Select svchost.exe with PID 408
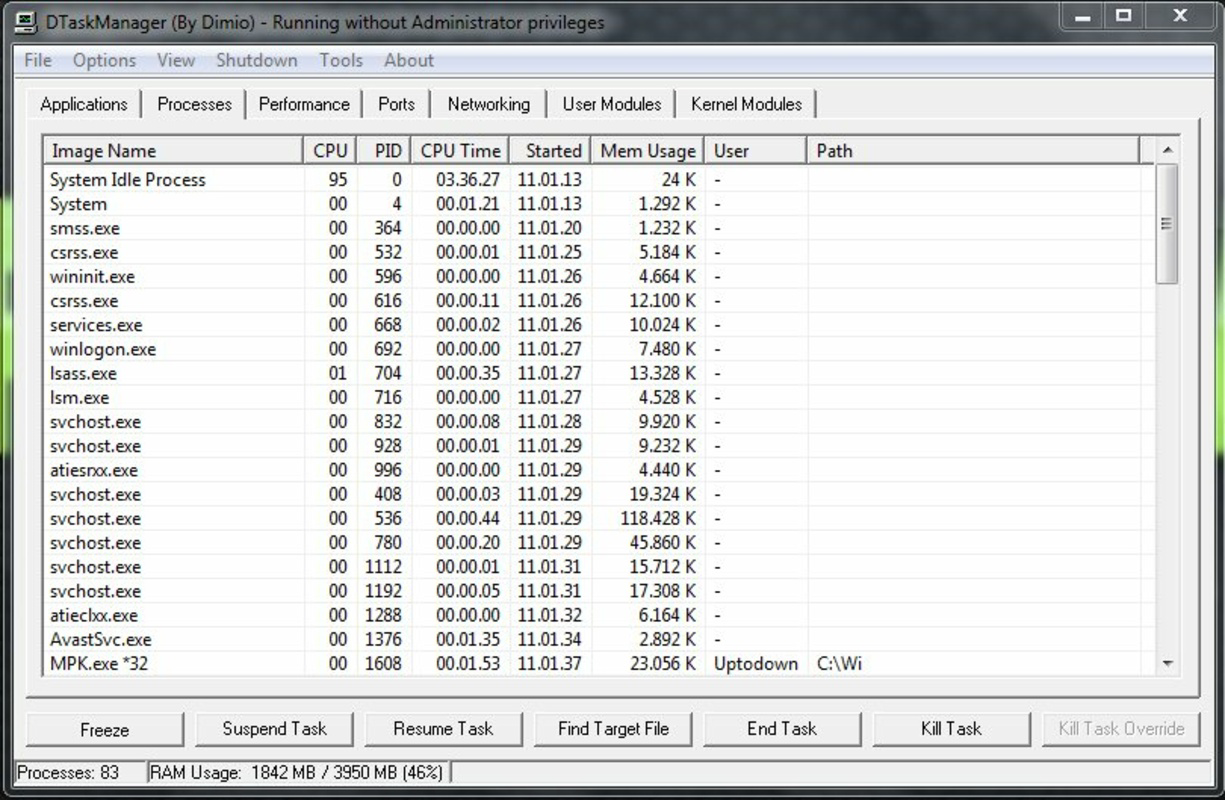1225x800 pixels. 598,494
